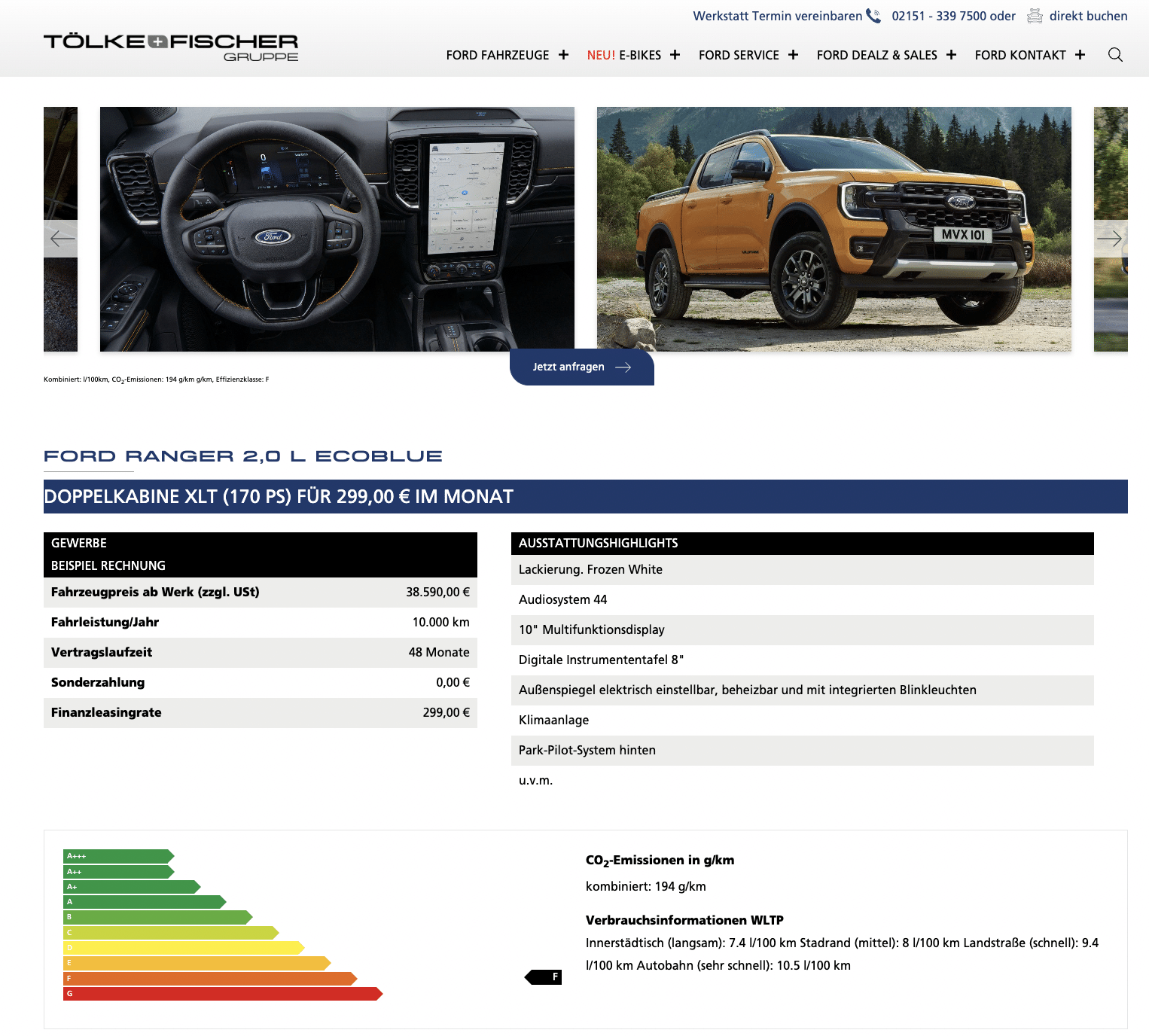Image resolution: width=1149 pixels, height=1036 pixels.
Task: Expand Ford Kontakt plus icon
Action: (x=1080, y=55)
